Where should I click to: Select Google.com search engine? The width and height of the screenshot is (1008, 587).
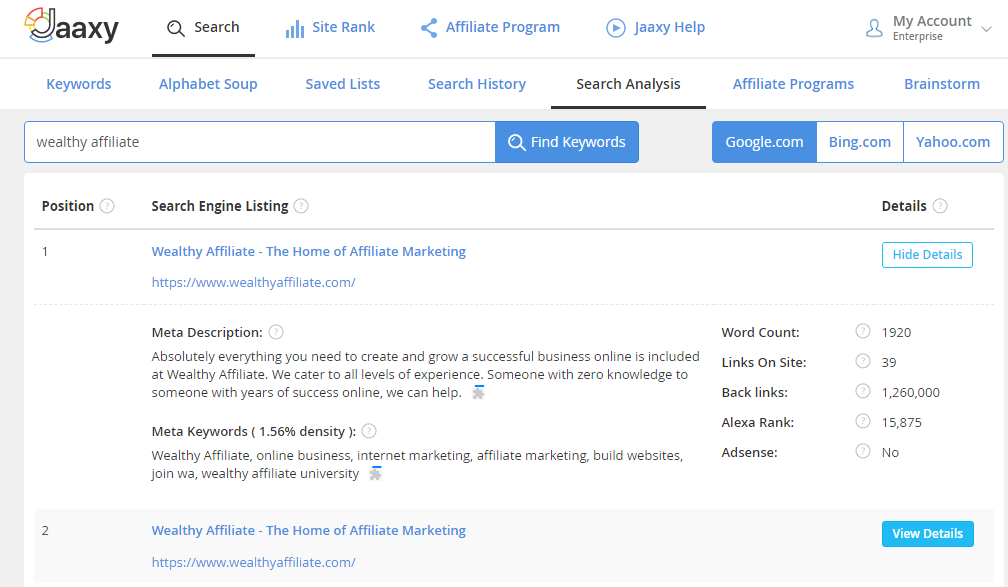click(764, 142)
